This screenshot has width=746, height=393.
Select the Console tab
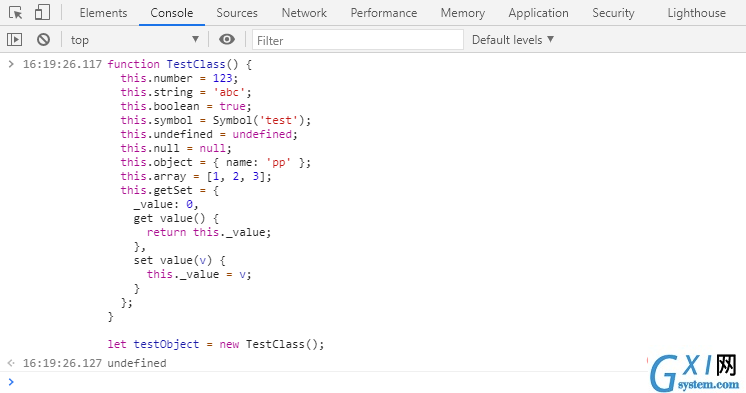click(172, 13)
